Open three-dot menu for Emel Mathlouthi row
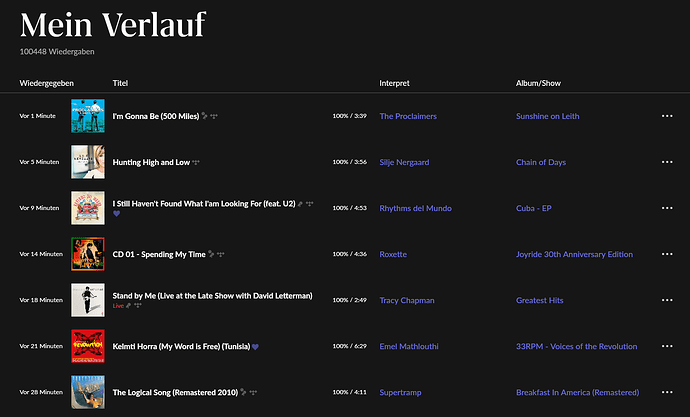 point(667,346)
